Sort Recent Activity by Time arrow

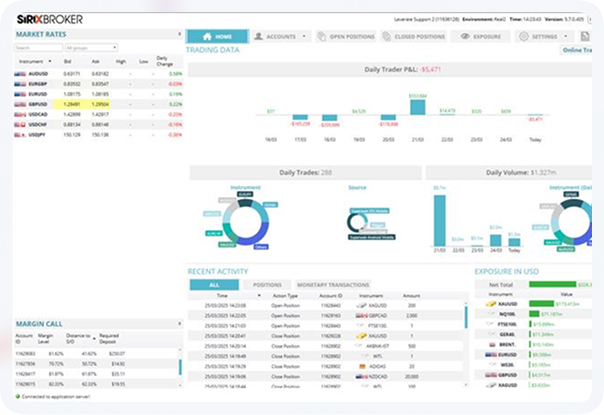259,296
